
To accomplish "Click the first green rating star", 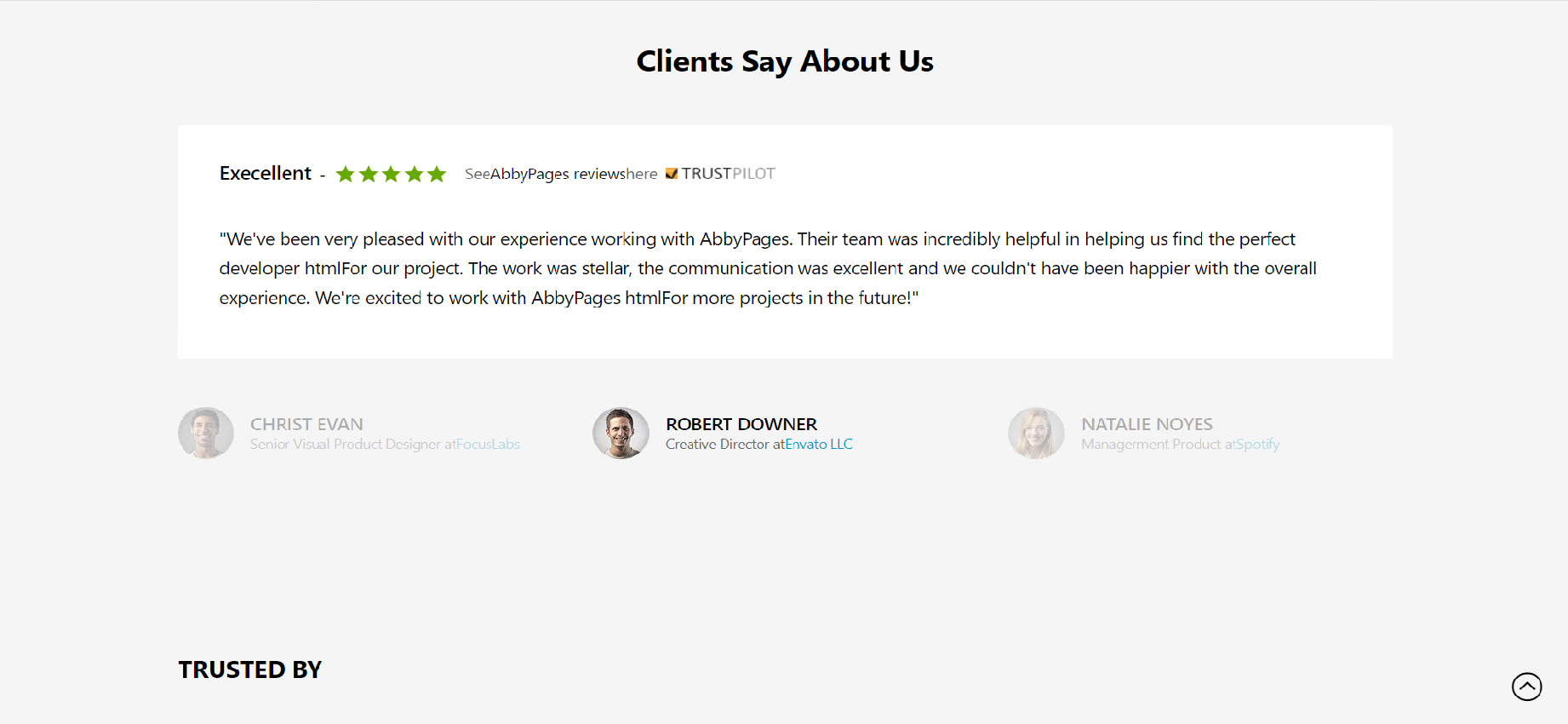I will 346,175.
